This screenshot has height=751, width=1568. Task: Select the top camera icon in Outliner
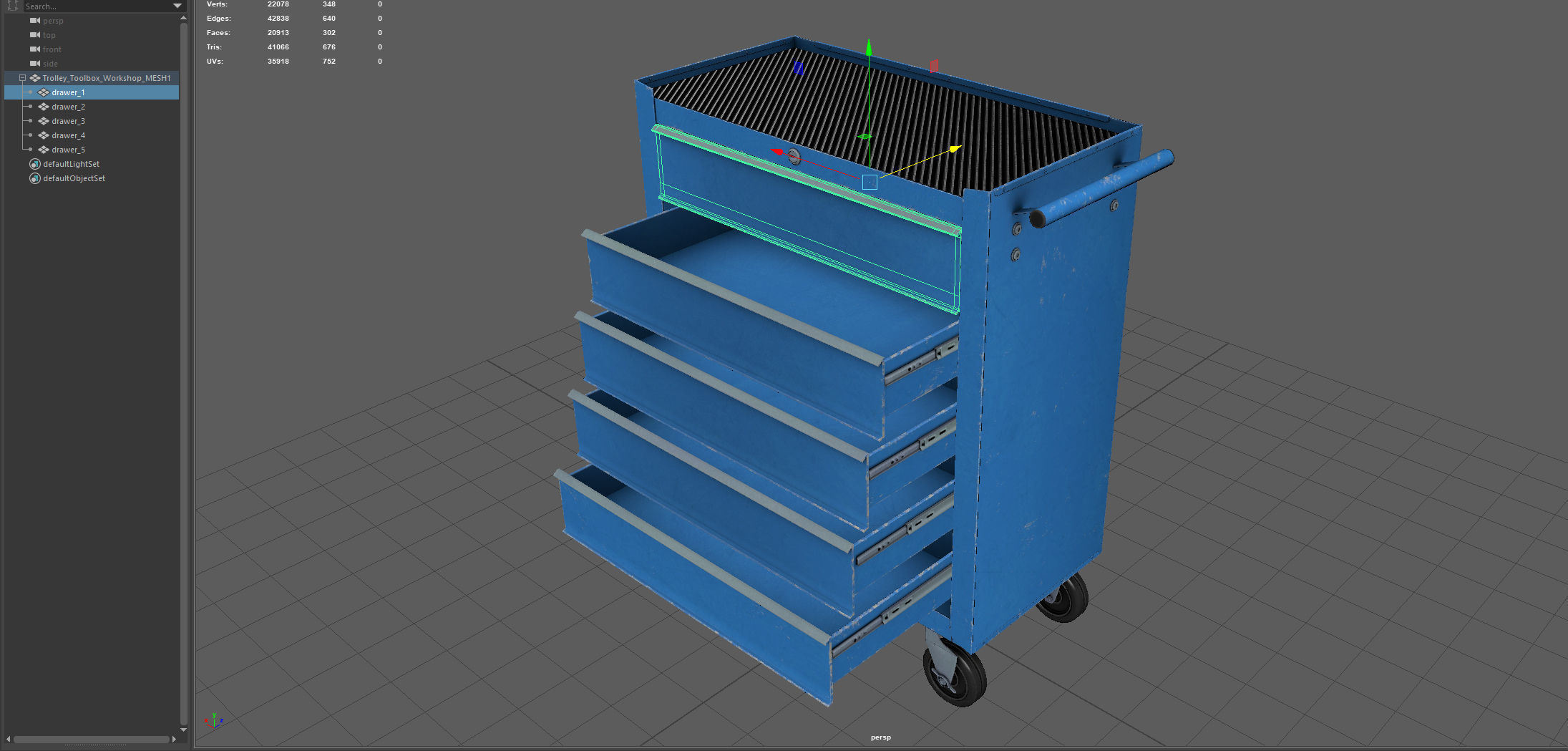pos(35,35)
